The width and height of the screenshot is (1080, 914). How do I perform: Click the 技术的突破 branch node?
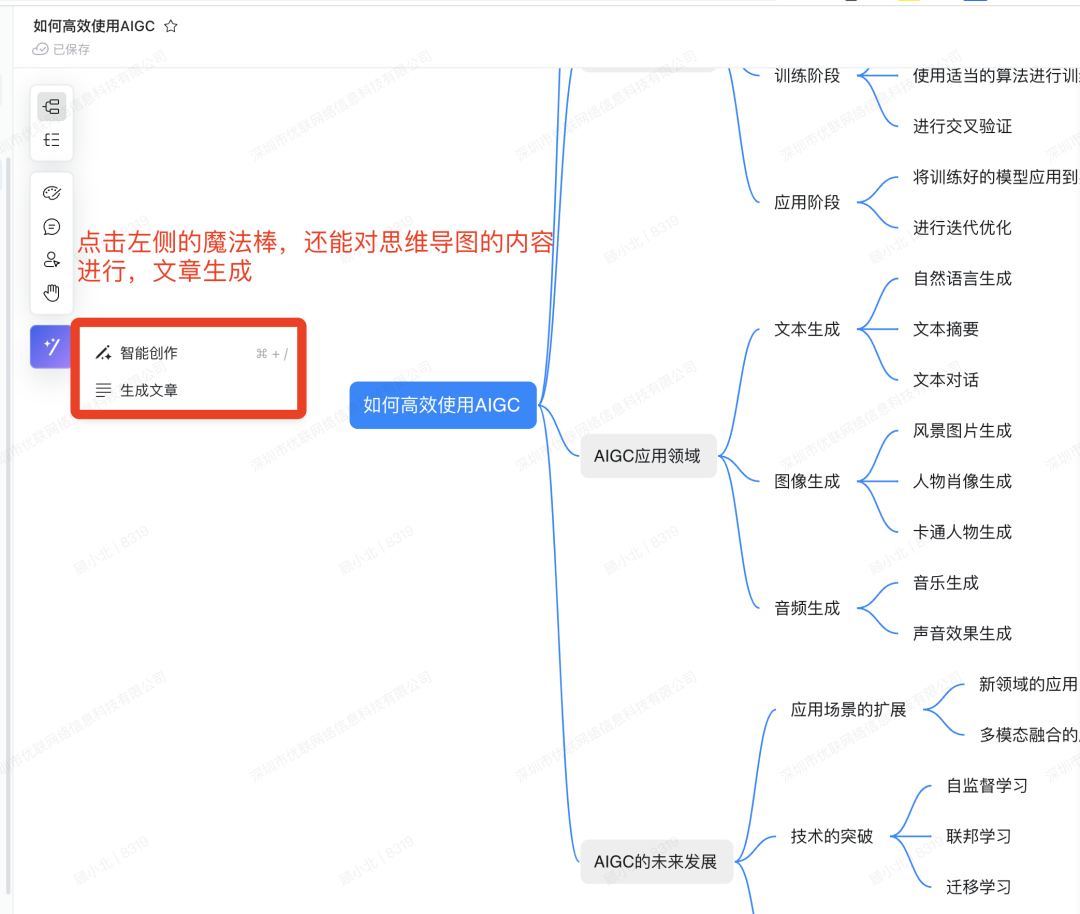pyautogui.click(x=832, y=836)
